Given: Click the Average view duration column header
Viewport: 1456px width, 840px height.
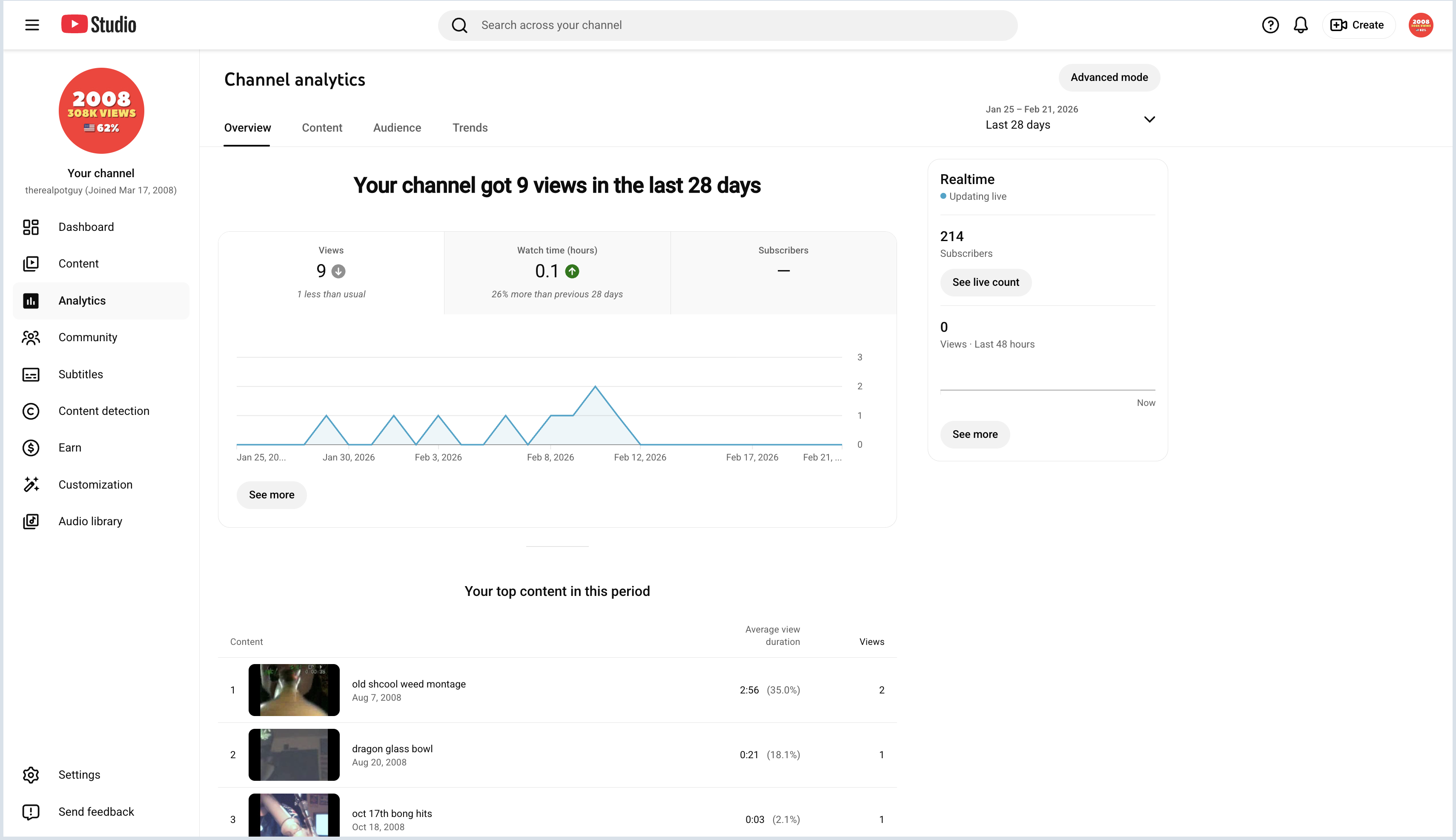Looking at the screenshot, I should click(x=772, y=635).
